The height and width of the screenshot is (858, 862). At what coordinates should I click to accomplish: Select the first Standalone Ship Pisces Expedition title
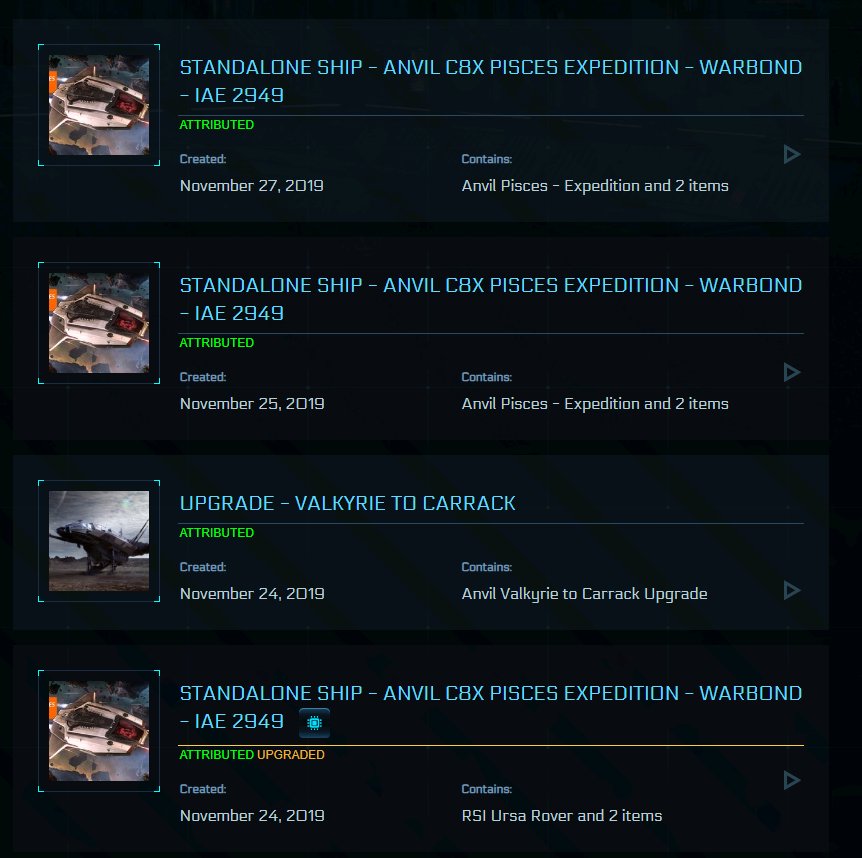point(490,81)
